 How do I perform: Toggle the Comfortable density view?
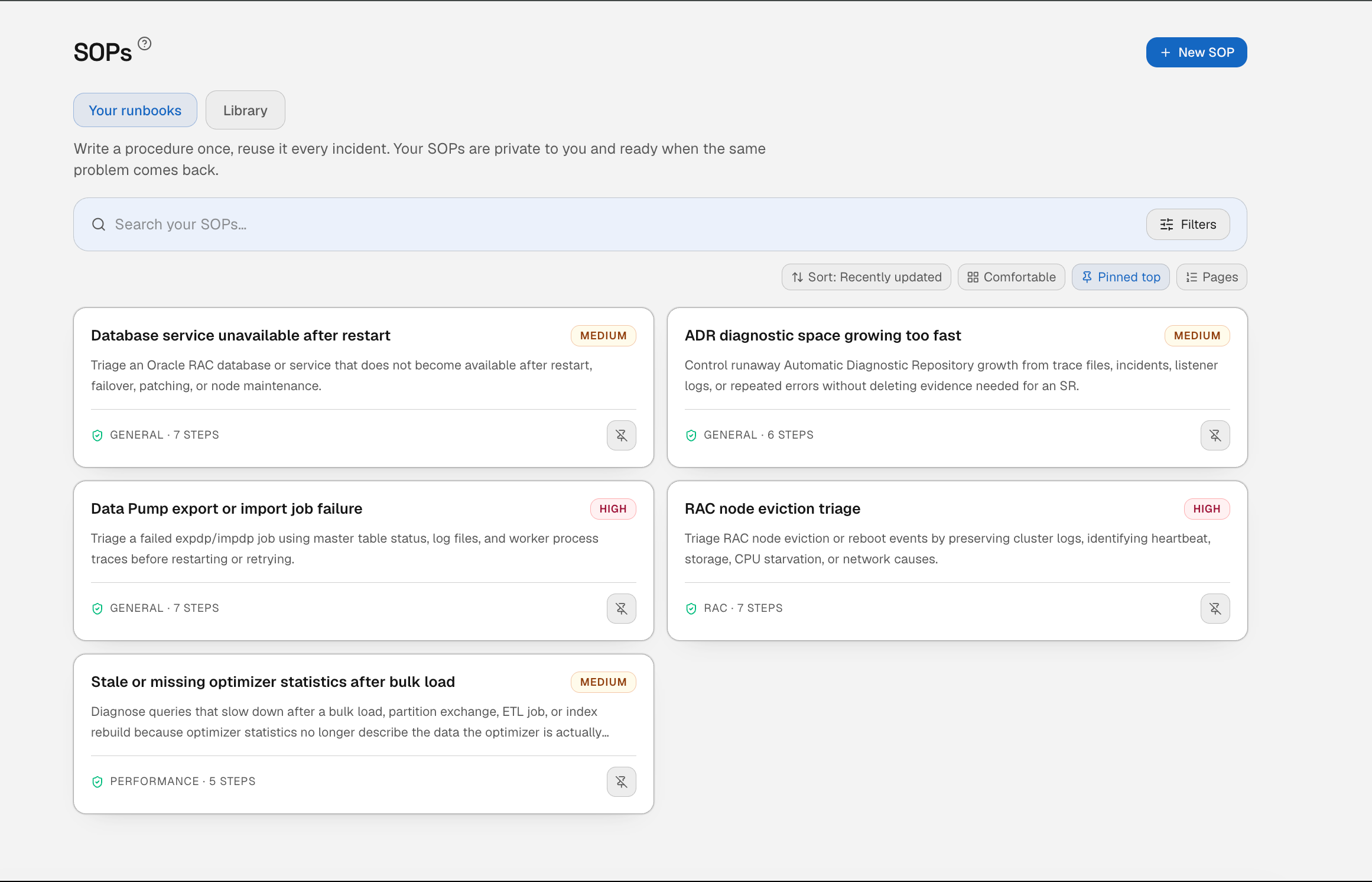pyautogui.click(x=1011, y=277)
